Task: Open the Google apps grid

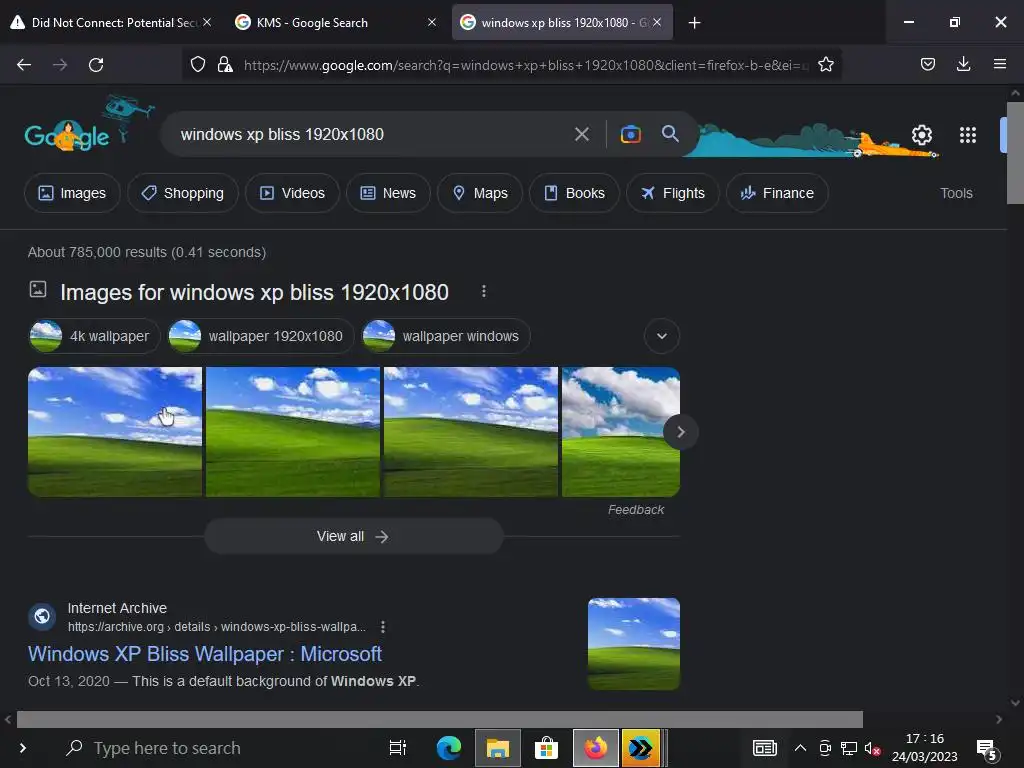Action: pos(968,135)
